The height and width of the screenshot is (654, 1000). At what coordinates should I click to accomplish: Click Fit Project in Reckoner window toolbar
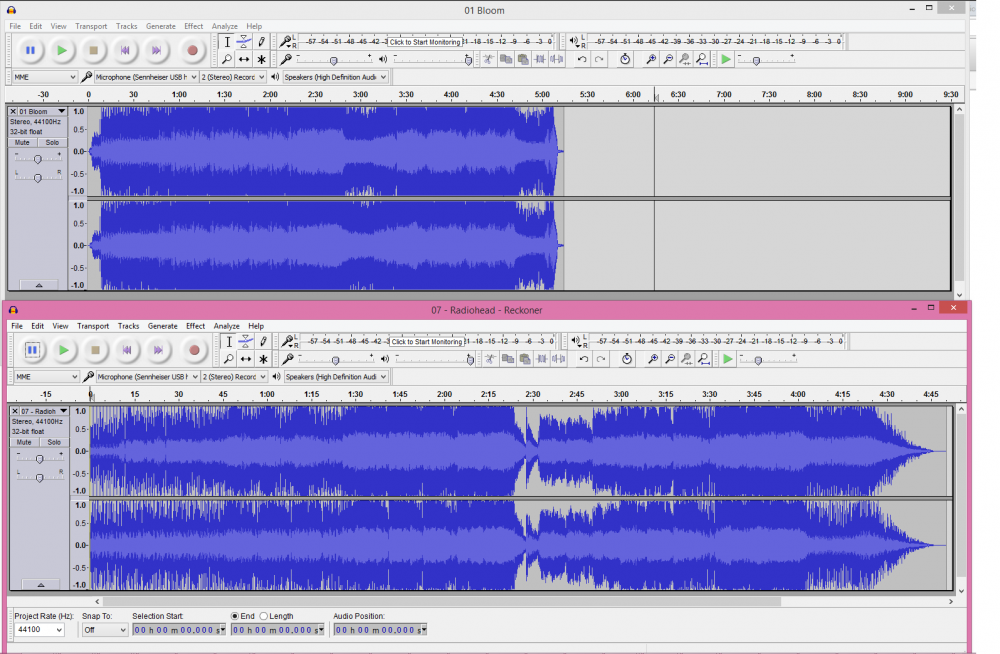click(704, 359)
